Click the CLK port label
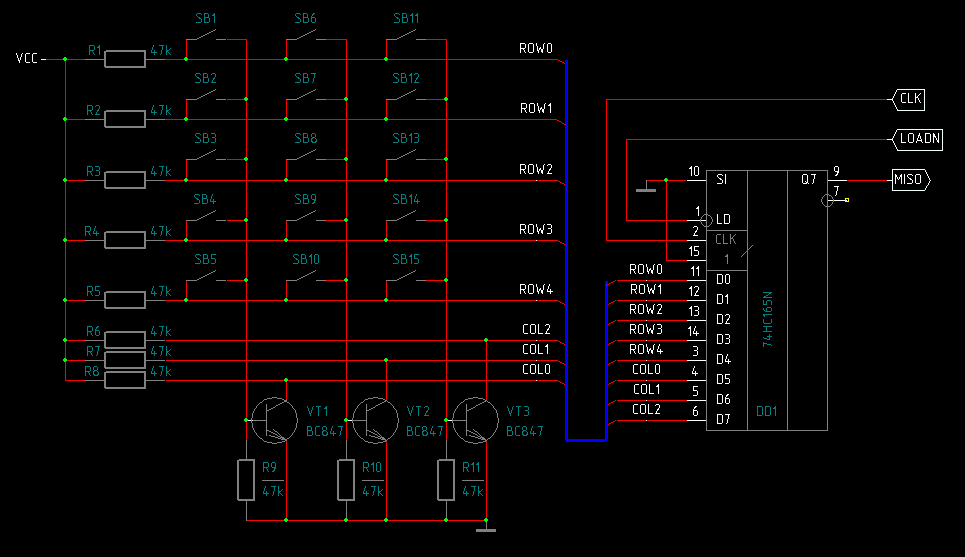Image resolution: width=965 pixels, height=557 pixels. point(909,99)
